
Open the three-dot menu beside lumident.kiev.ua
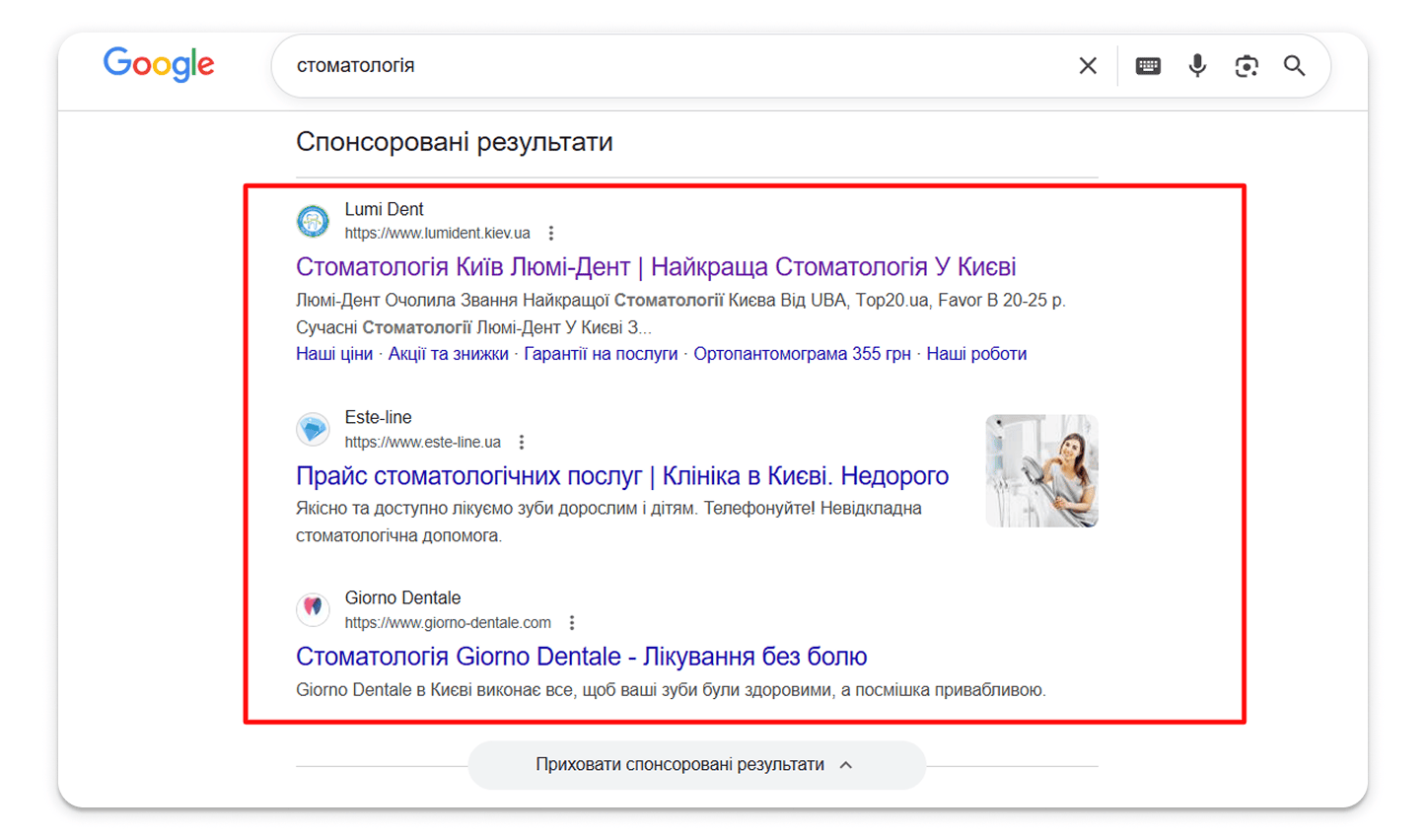[x=551, y=234]
